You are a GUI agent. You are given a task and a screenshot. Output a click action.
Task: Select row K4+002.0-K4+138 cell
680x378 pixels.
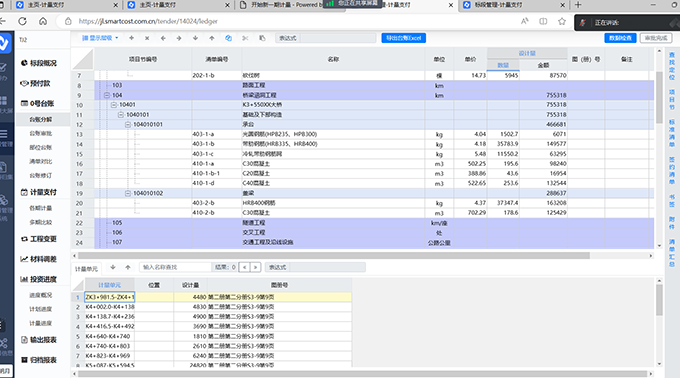pyautogui.click(x=110, y=307)
